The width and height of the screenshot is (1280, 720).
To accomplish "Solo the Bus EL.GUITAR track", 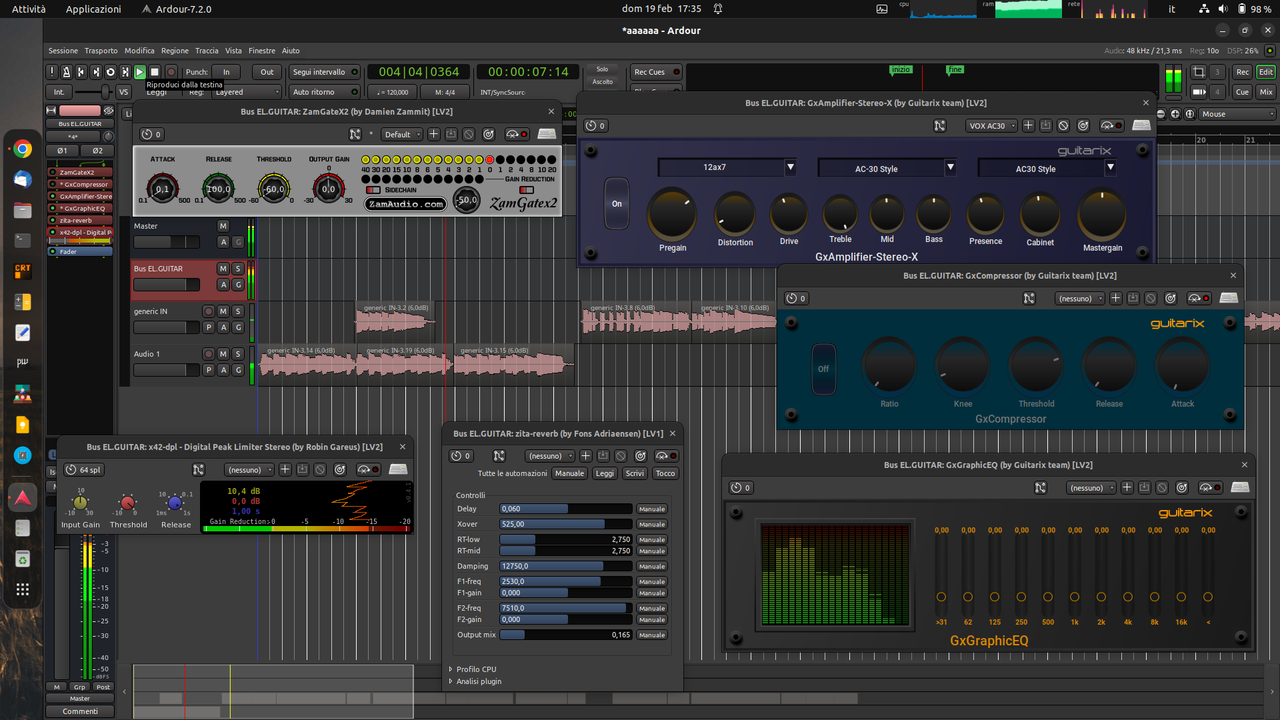I will [x=238, y=269].
